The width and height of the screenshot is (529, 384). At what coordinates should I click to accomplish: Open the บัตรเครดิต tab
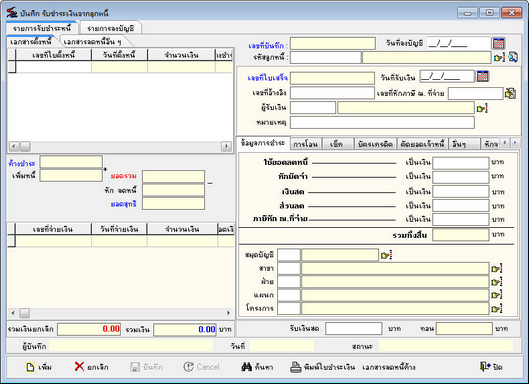tap(375, 144)
